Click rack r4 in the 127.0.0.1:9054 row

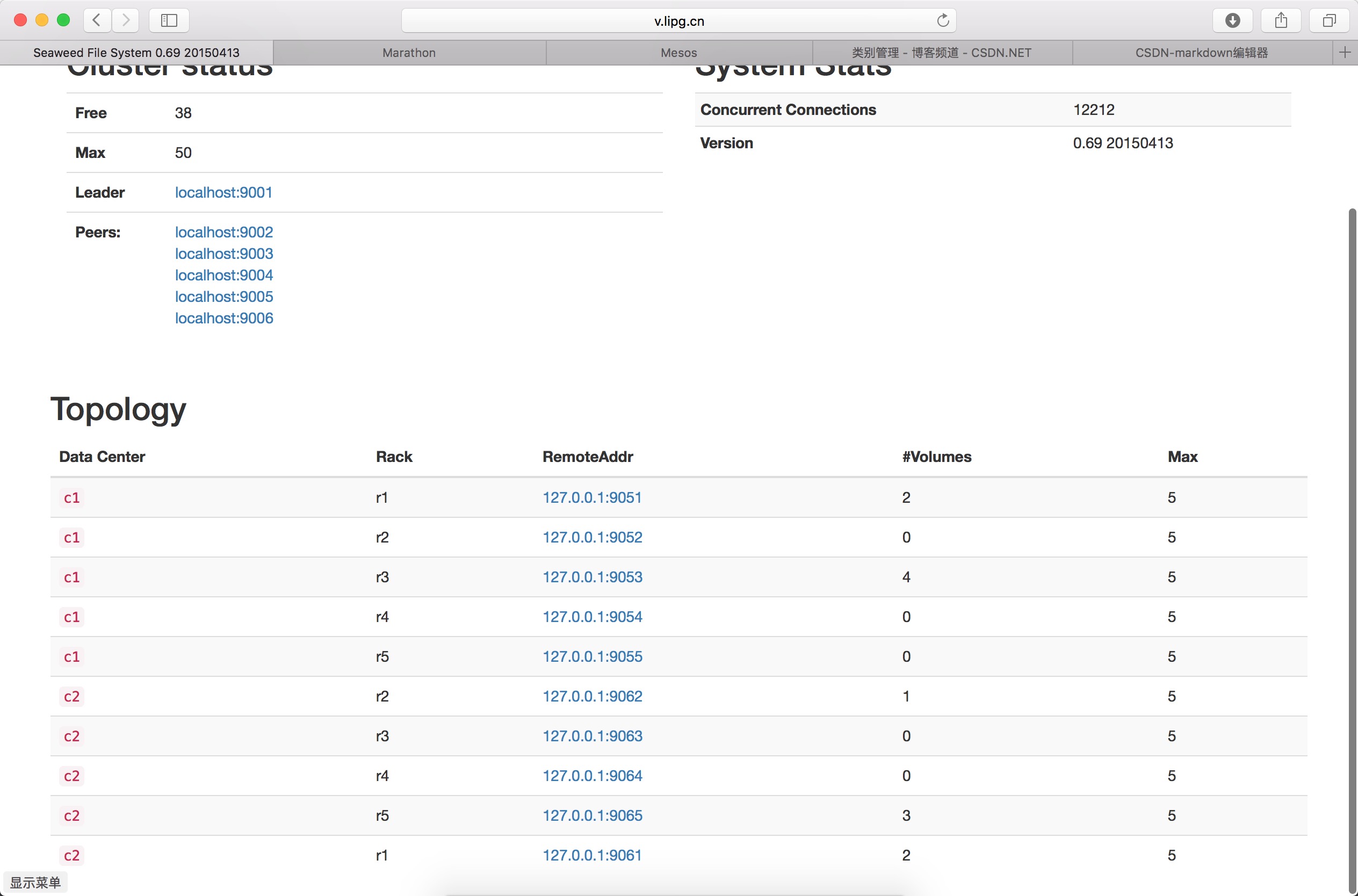click(382, 617)
